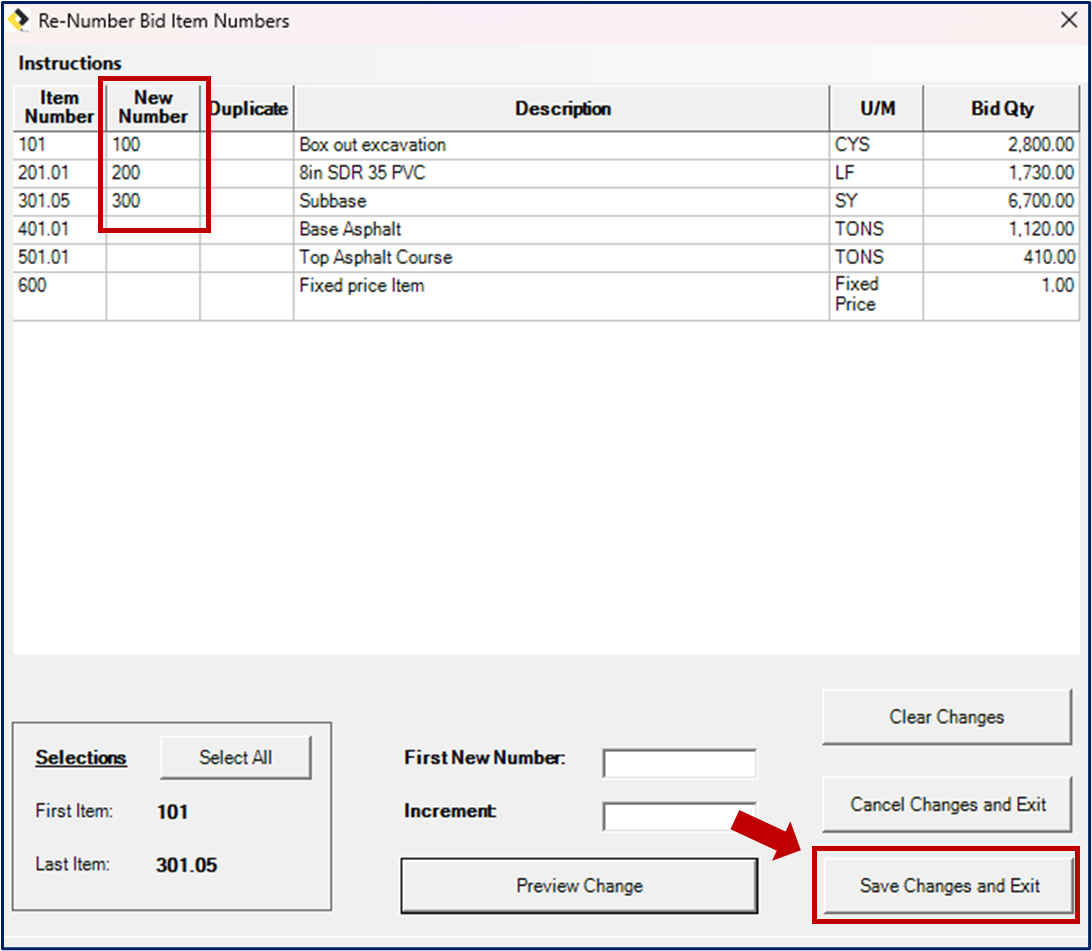Click the underlined Selections label
The image size is (1092, 951).
pos(81,758)
